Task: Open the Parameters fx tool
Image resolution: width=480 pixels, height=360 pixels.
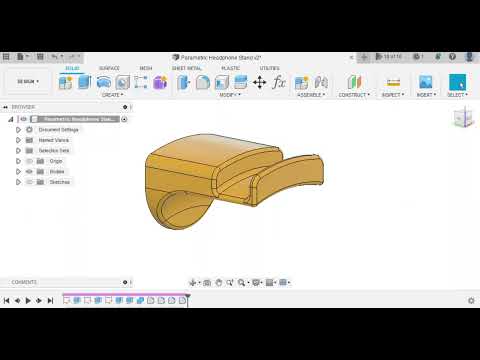Action: (x=279, y=82)
